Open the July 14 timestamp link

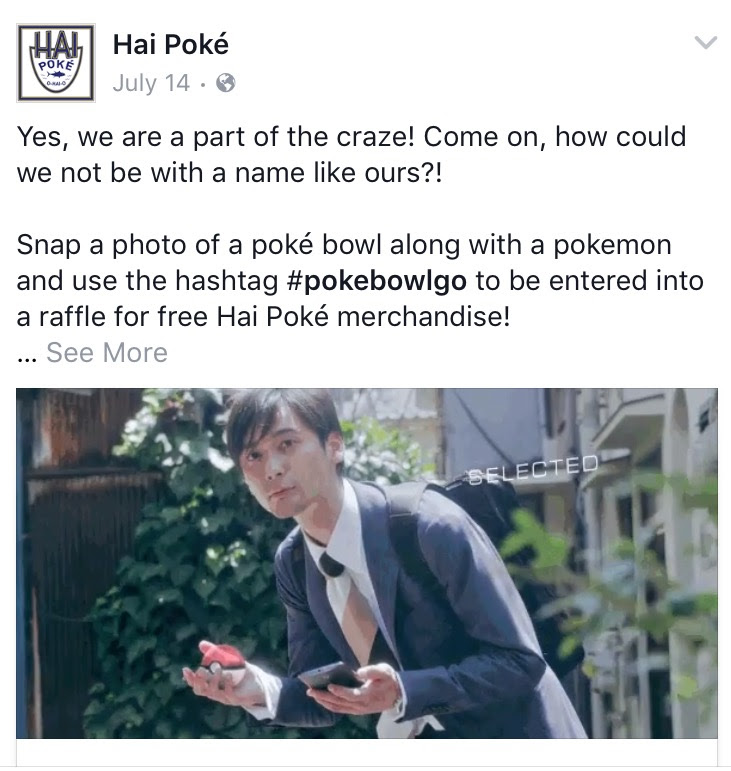151,83
